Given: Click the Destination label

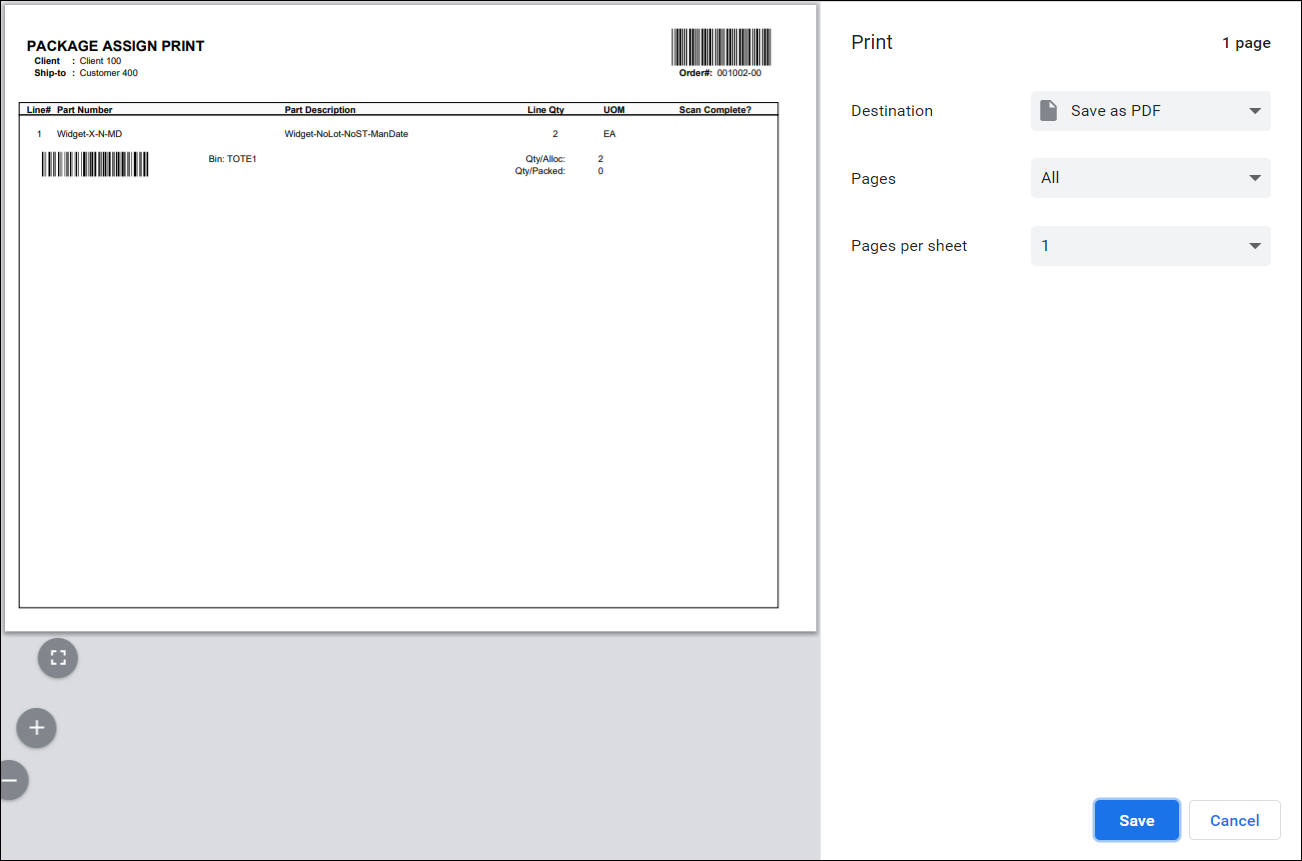Looking at the screenshot, I should [x=892, y=111].
